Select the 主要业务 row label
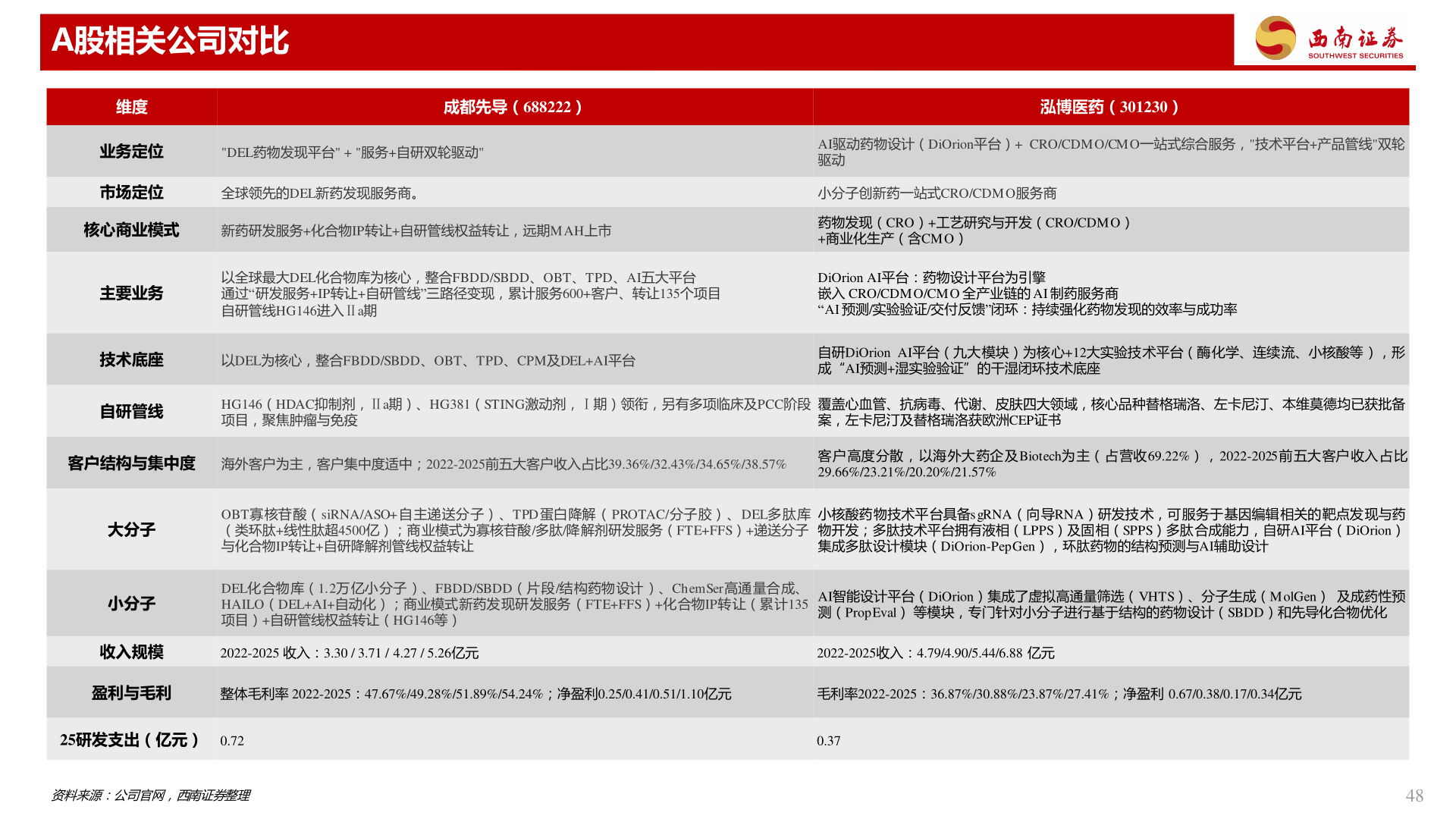The image size is (1456, 819). (131, 293)
